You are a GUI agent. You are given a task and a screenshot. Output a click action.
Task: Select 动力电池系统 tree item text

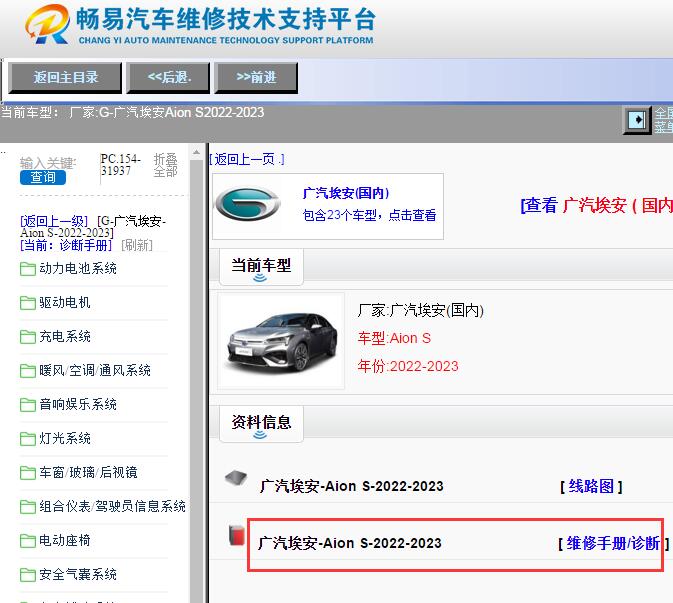[x=78, y=269]
